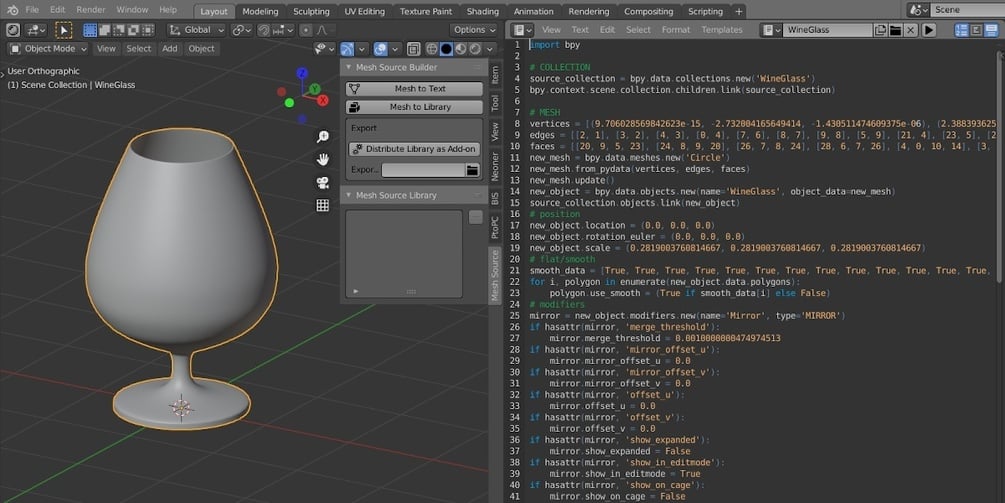Screen dimensions: 1005x503
Task: Open the Format menu in text editor
Action: pyautogui.click(x=676, y=30)
